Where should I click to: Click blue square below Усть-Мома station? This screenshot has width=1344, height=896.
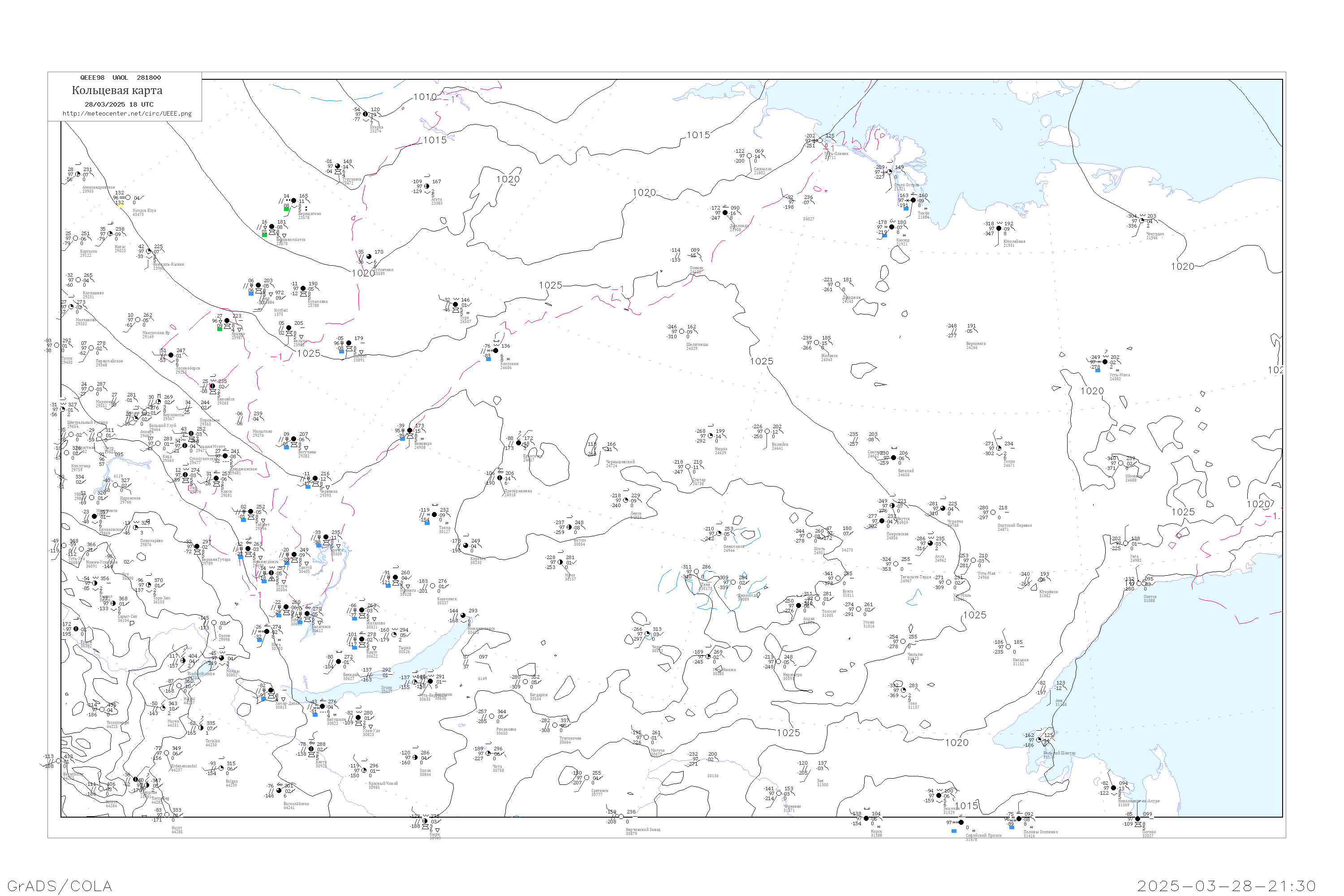(1098, 370)
